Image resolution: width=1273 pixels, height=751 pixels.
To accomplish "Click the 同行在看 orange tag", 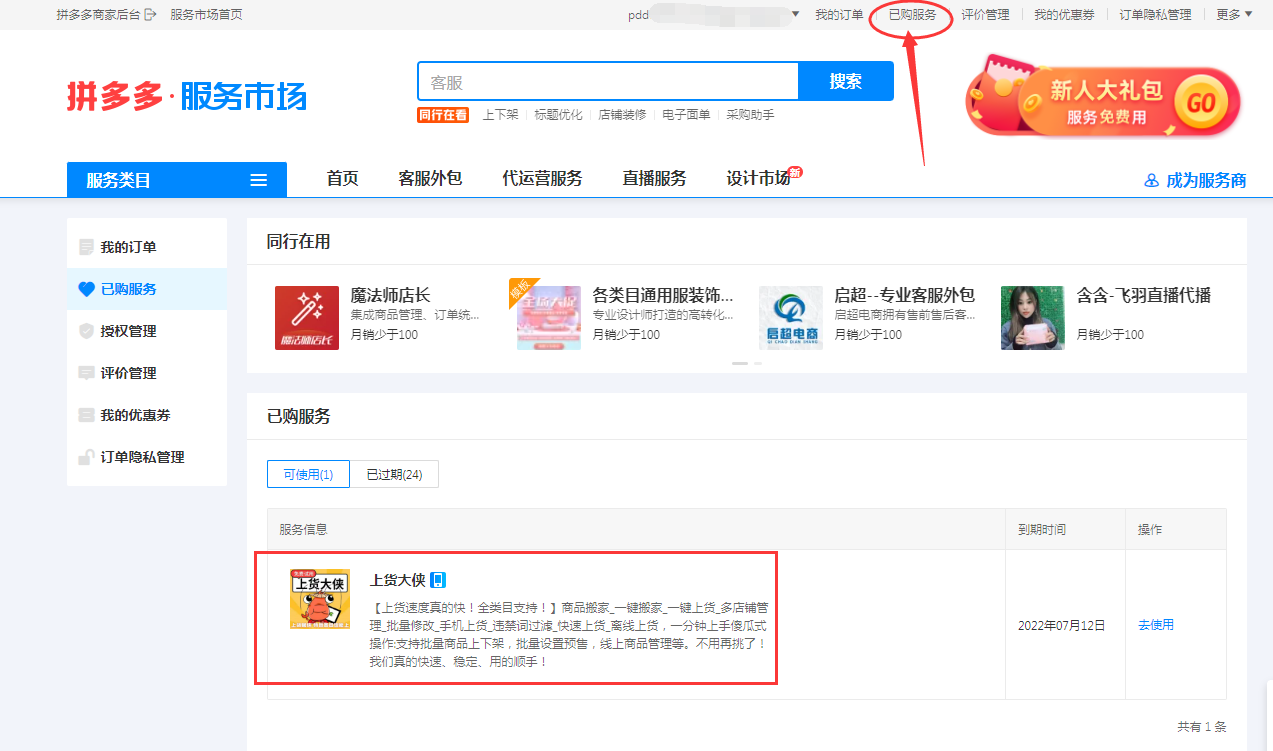I will click(x=443, y=115).
